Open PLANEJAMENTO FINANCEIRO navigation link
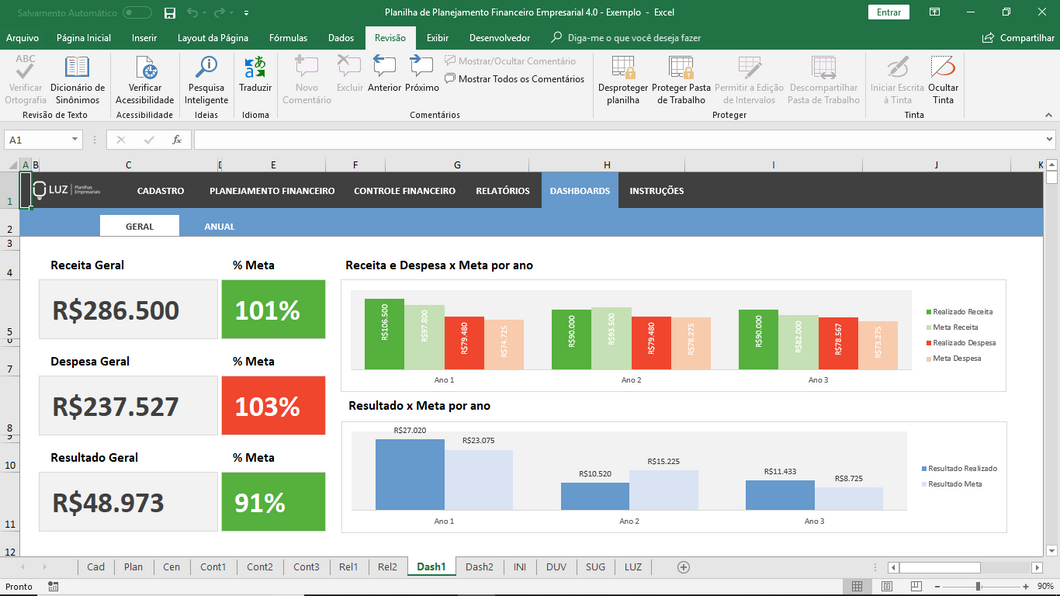The width and height of the screenshot is (1060, 596). (272, 191)
